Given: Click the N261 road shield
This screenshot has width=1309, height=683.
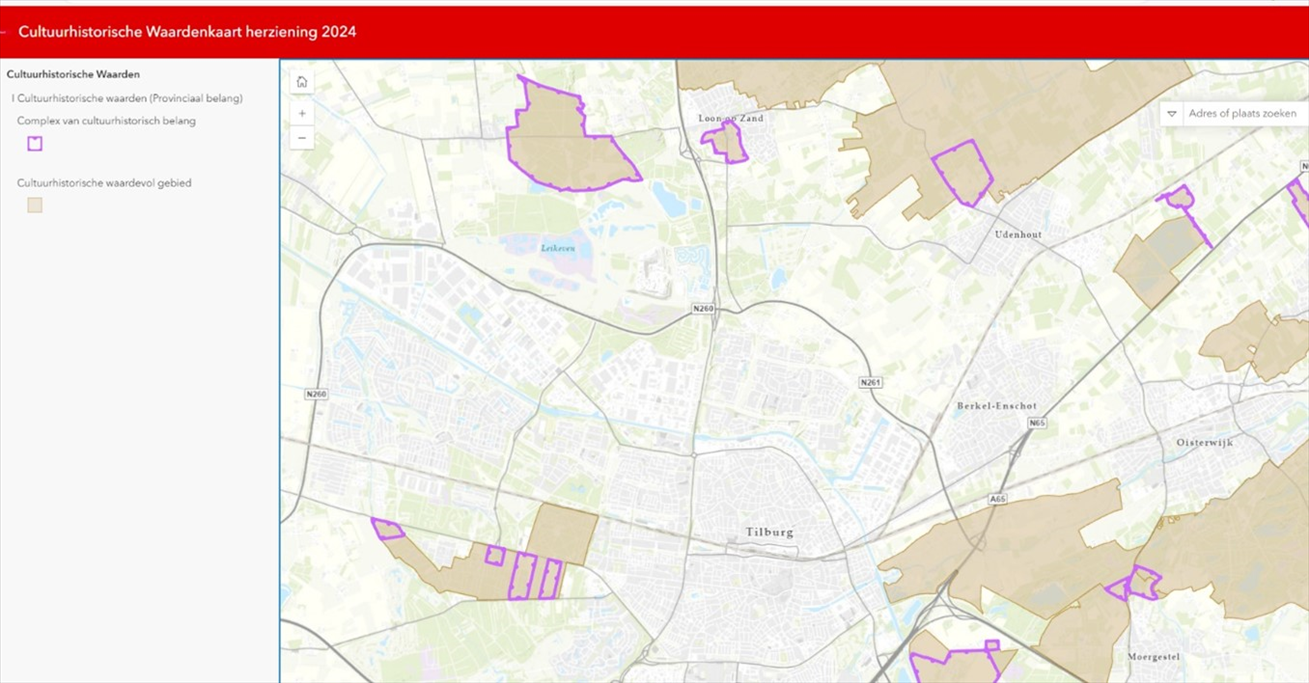Looking at the screenshot, I should tap(870, 383).
